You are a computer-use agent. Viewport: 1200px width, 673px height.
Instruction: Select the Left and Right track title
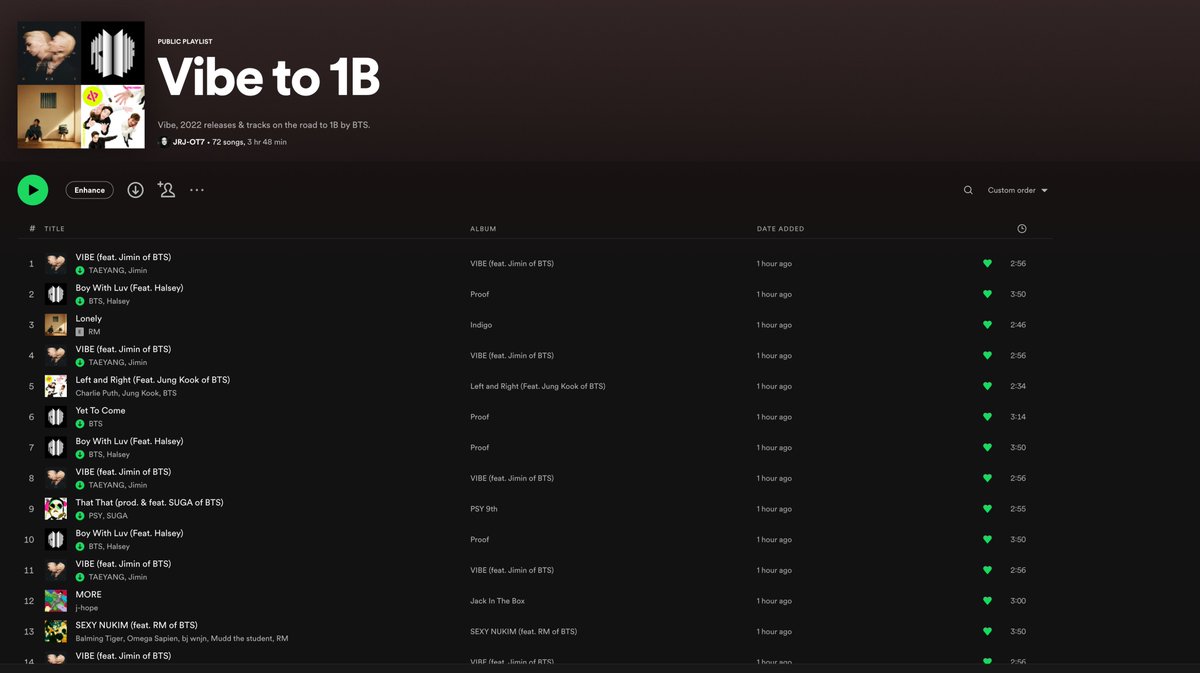153,380
